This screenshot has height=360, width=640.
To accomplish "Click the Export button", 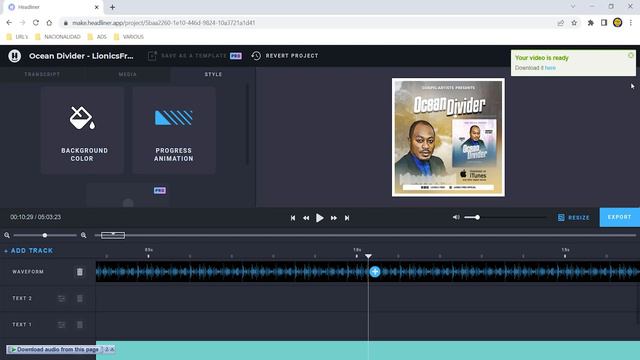I will point(619,217).
